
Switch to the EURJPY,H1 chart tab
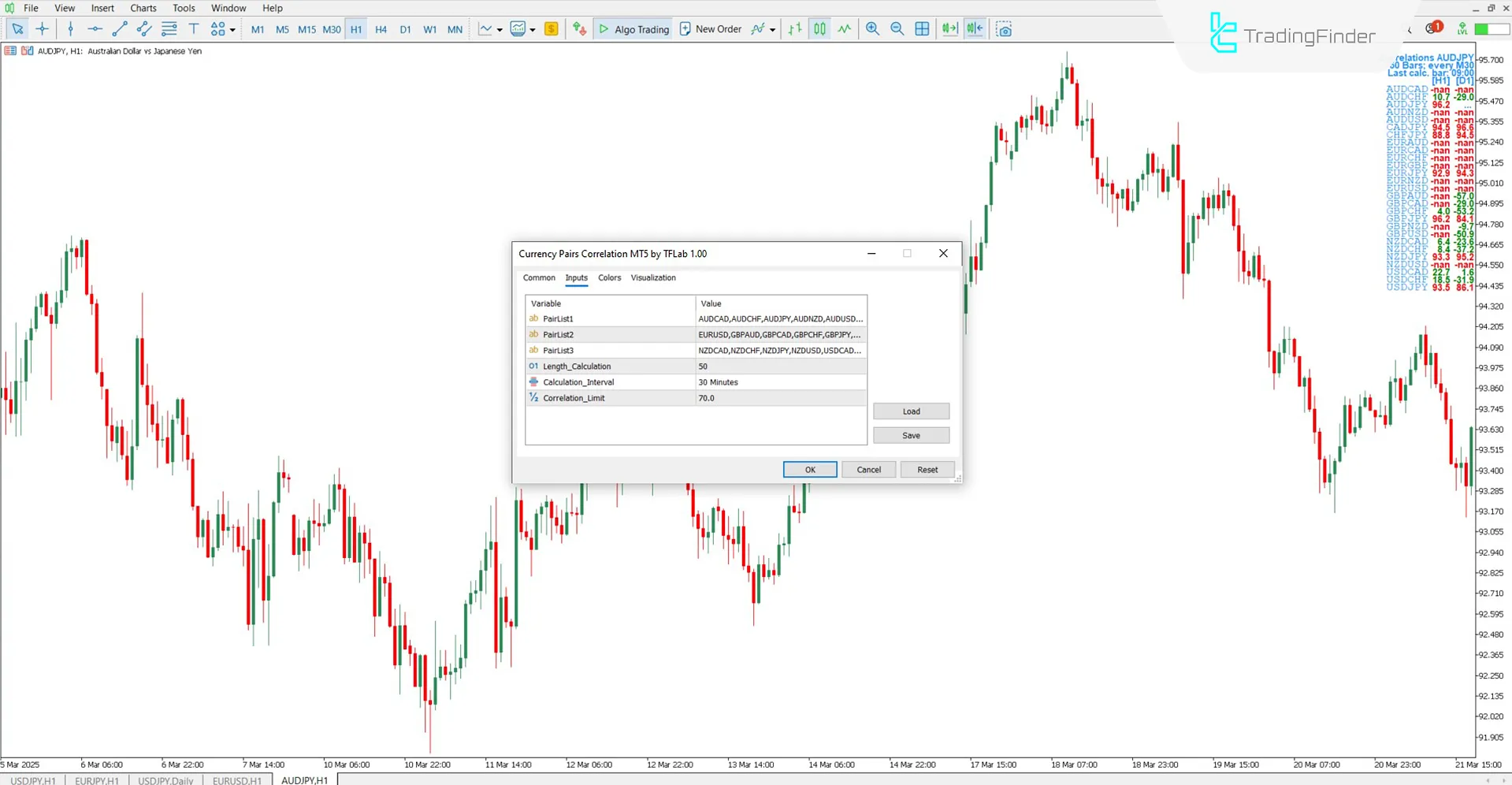tap(96, 780)
